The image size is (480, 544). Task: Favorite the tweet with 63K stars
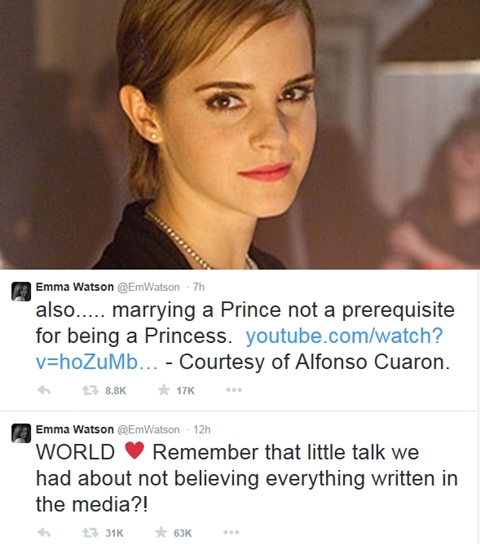pyautogui.click(x=161, y=533)
